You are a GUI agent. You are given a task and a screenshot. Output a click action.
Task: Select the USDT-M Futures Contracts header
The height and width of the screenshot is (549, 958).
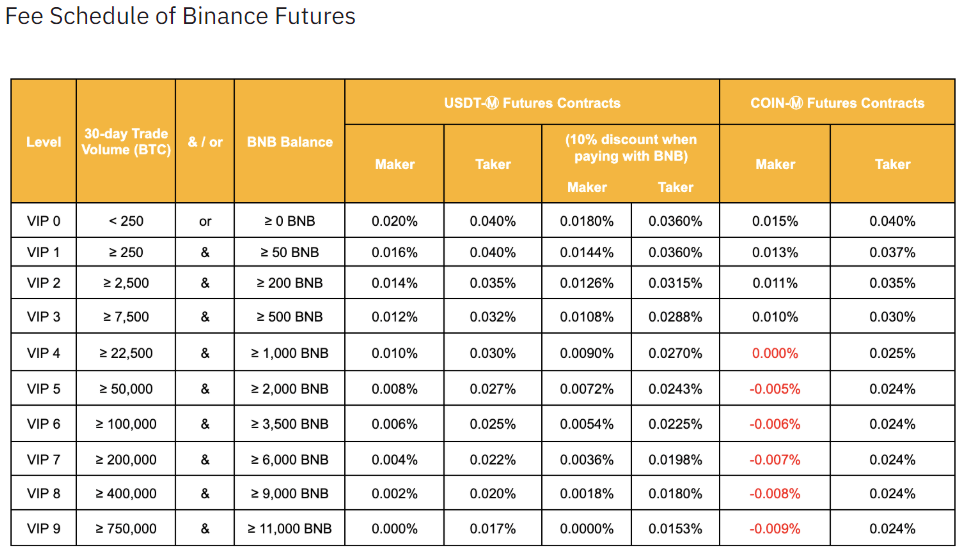(532, 103)
